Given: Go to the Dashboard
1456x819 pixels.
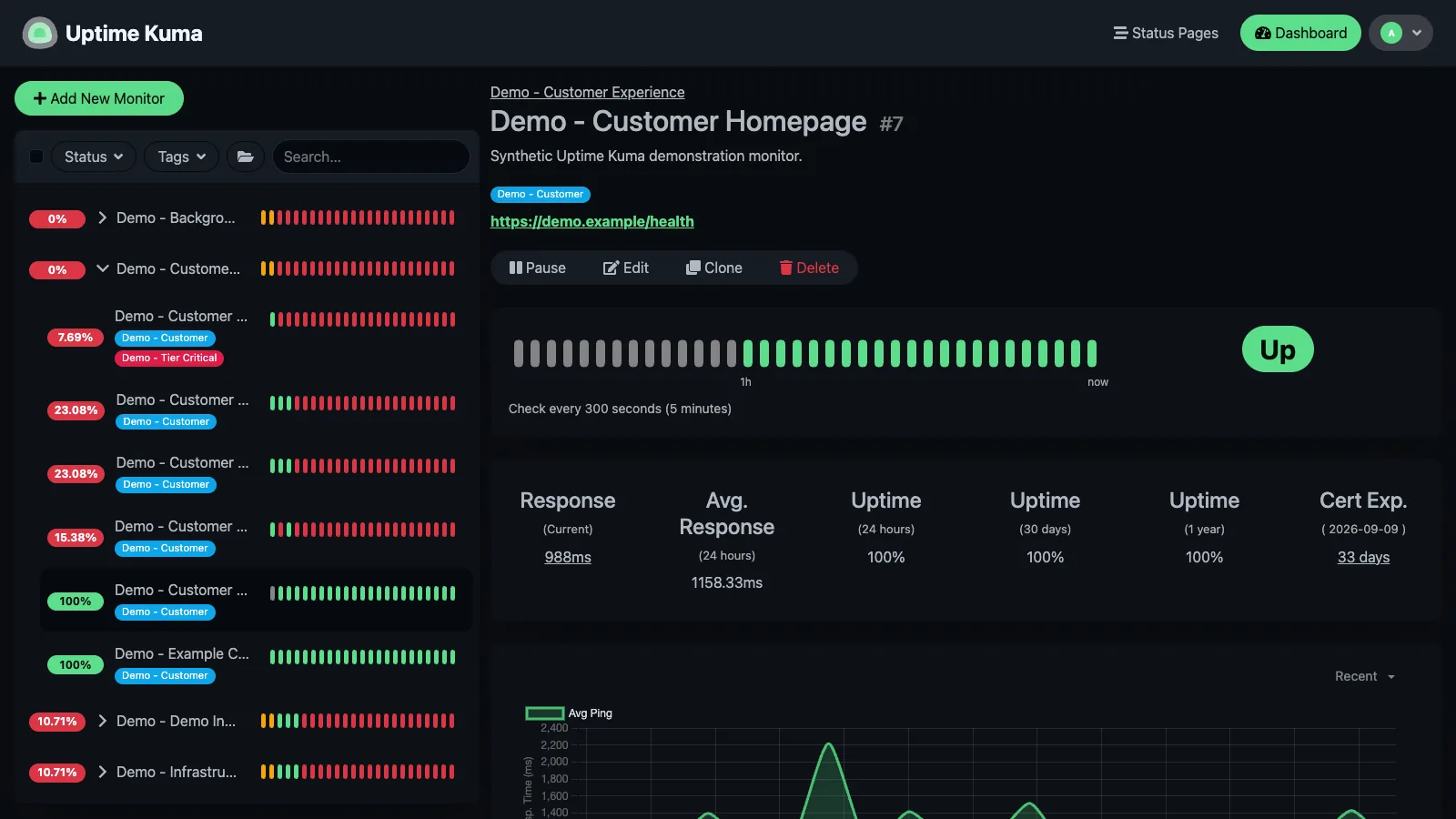Looking at the screenshot, I should pyautogui.click(x=1300, y=34).
